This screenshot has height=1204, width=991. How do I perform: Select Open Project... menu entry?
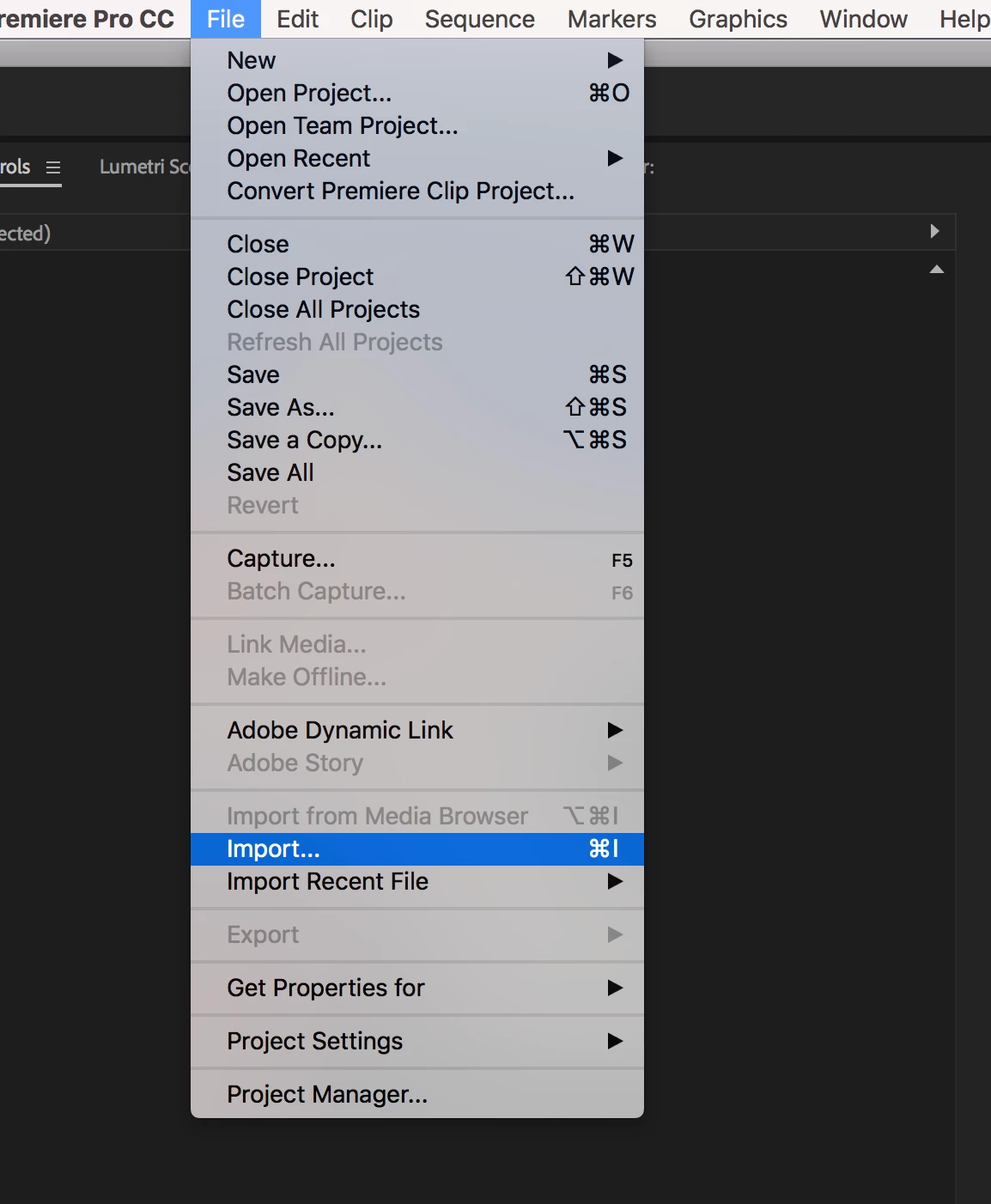pos(309,93)
